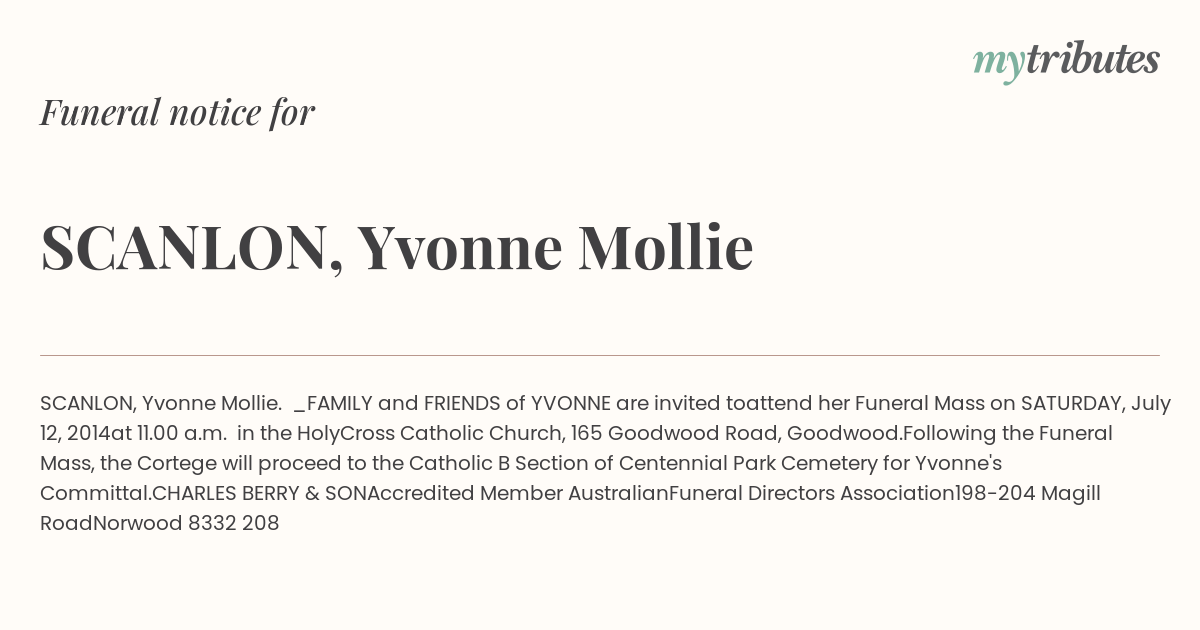The width and height of the screenshot is (1200, 630).
Task: Click the 'SCANLON, Yvonne Mollie' title
Action: click(396, 248)
